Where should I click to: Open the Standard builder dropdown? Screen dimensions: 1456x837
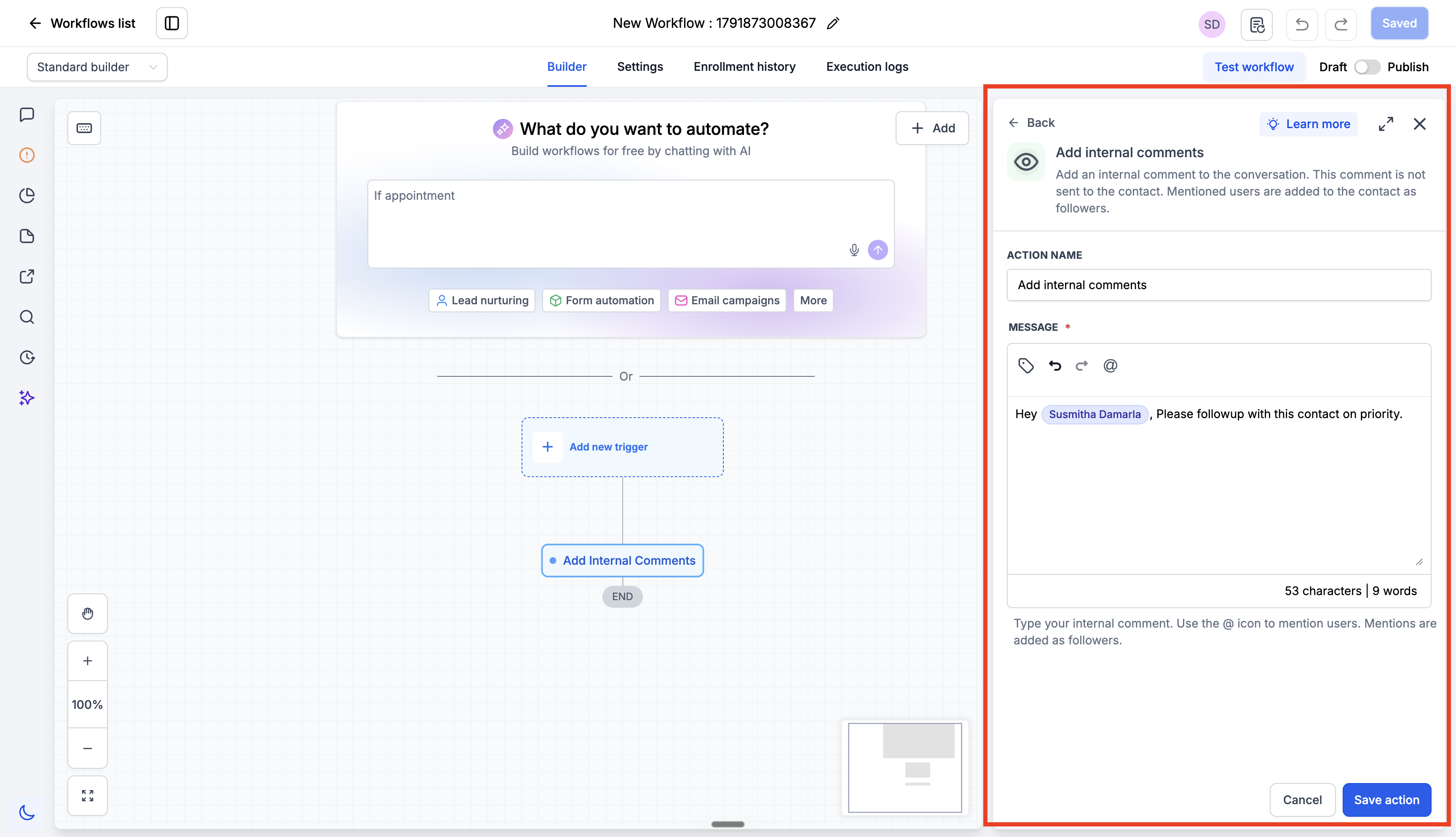97,67
